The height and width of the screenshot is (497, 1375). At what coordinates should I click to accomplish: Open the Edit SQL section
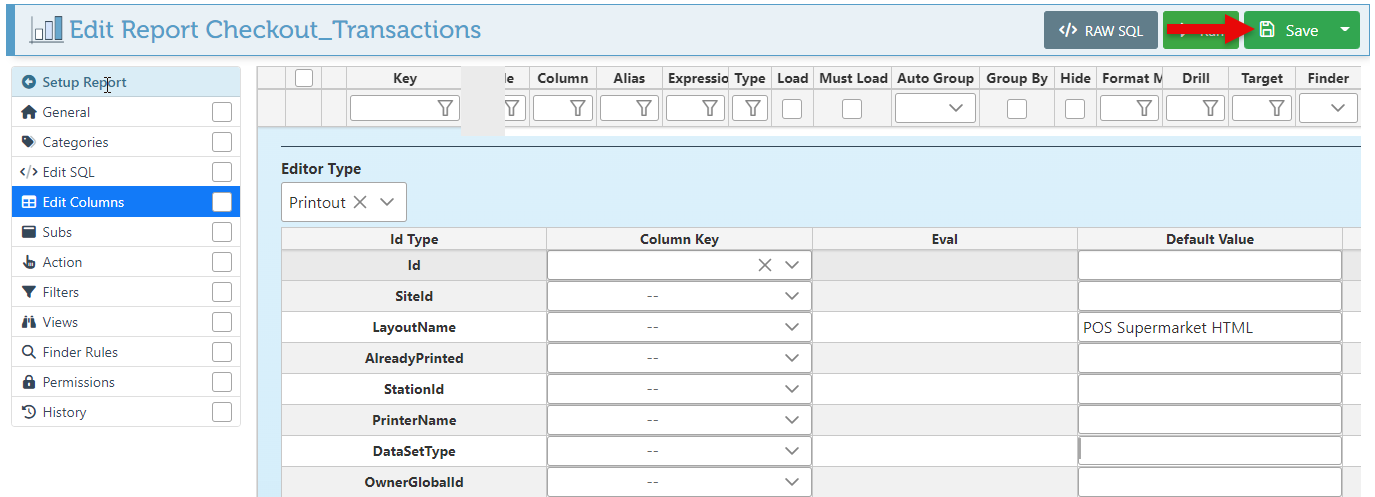tap(68, 172)
